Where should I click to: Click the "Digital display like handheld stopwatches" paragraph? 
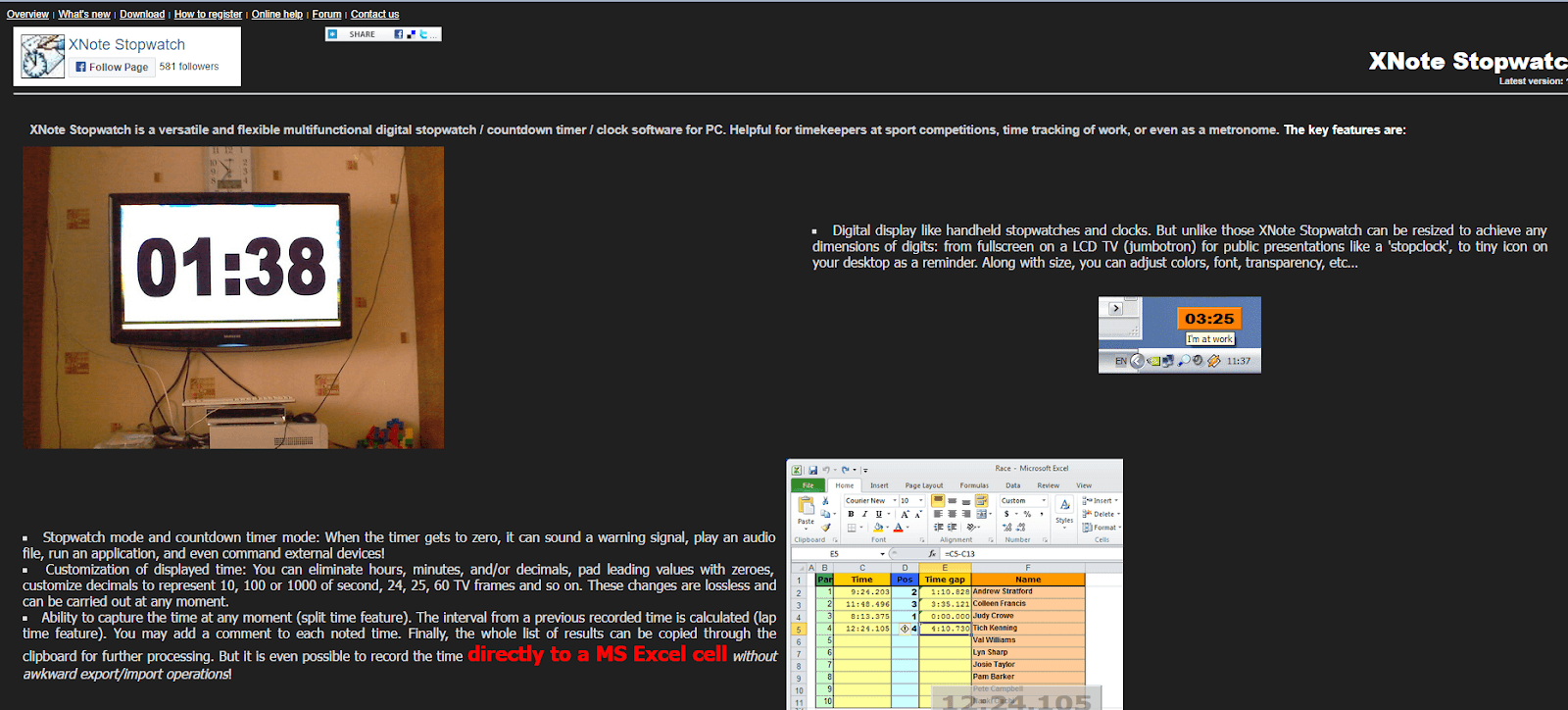pos(1180,246)
